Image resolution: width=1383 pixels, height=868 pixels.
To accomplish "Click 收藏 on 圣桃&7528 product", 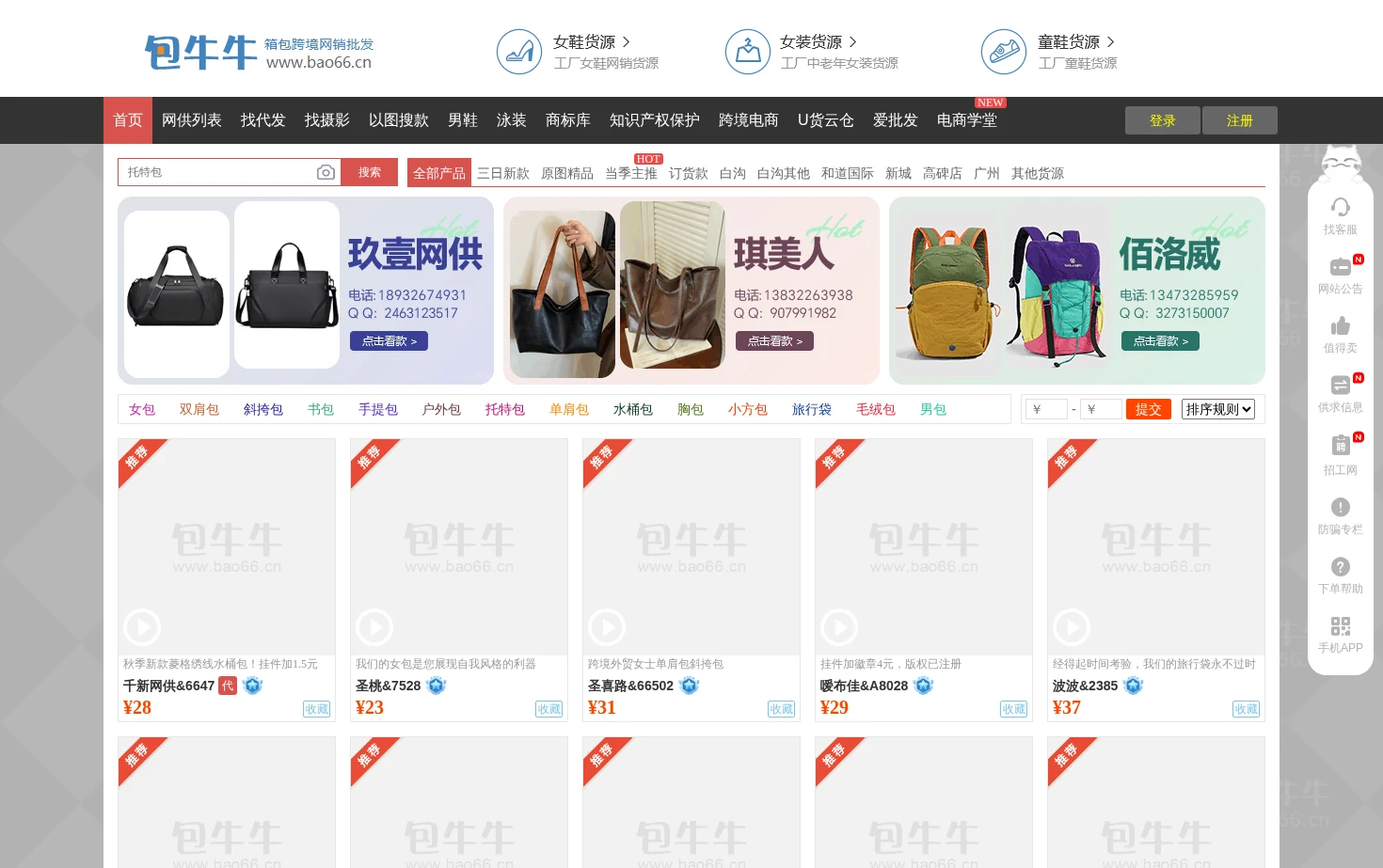I will (x=549, y=709).
